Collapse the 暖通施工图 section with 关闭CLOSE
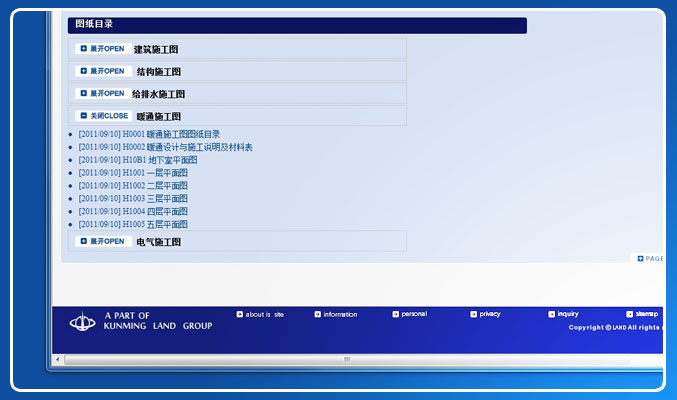 (x=103, y=116)
